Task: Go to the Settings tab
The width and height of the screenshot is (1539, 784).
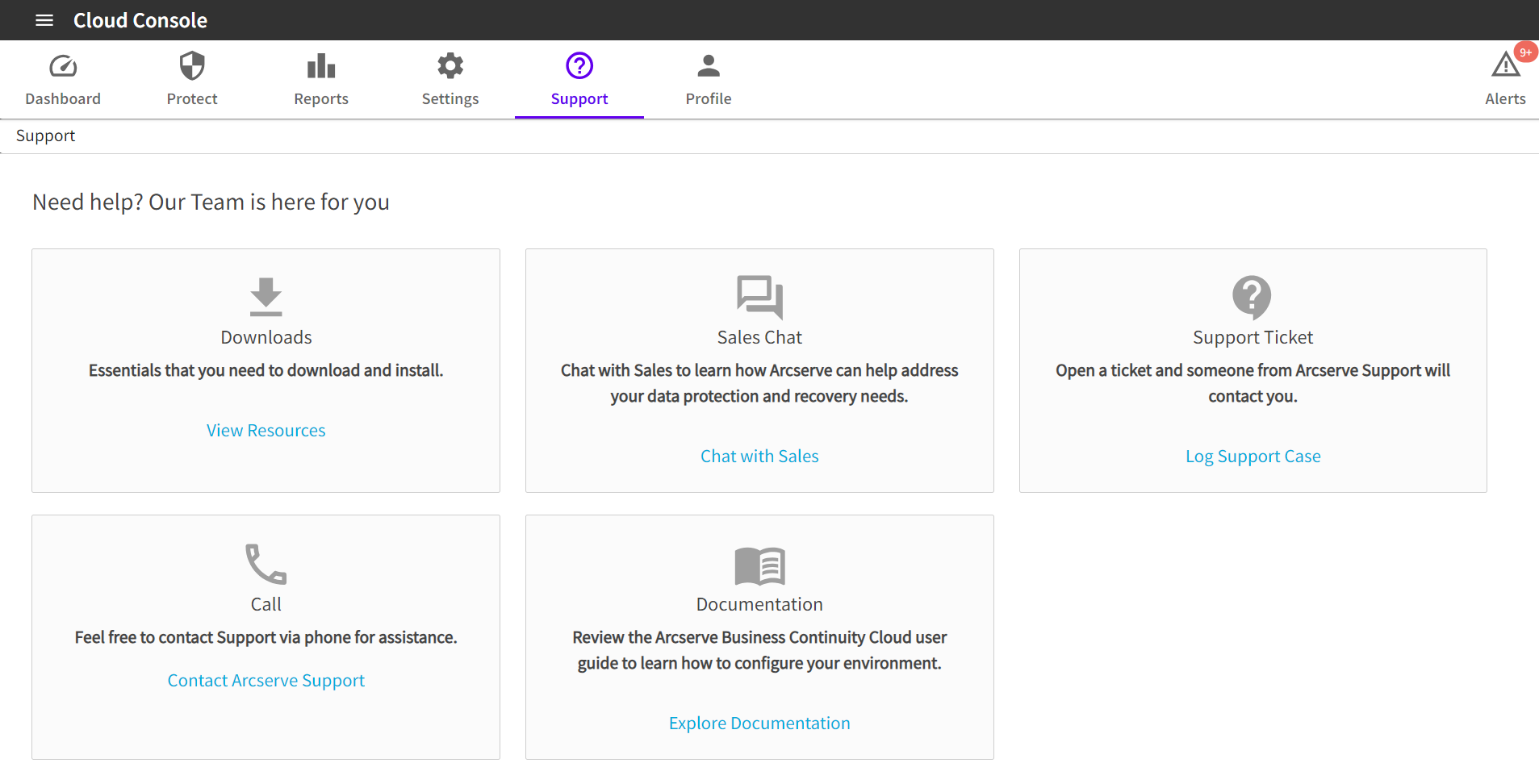Action: tap(450, 79)
